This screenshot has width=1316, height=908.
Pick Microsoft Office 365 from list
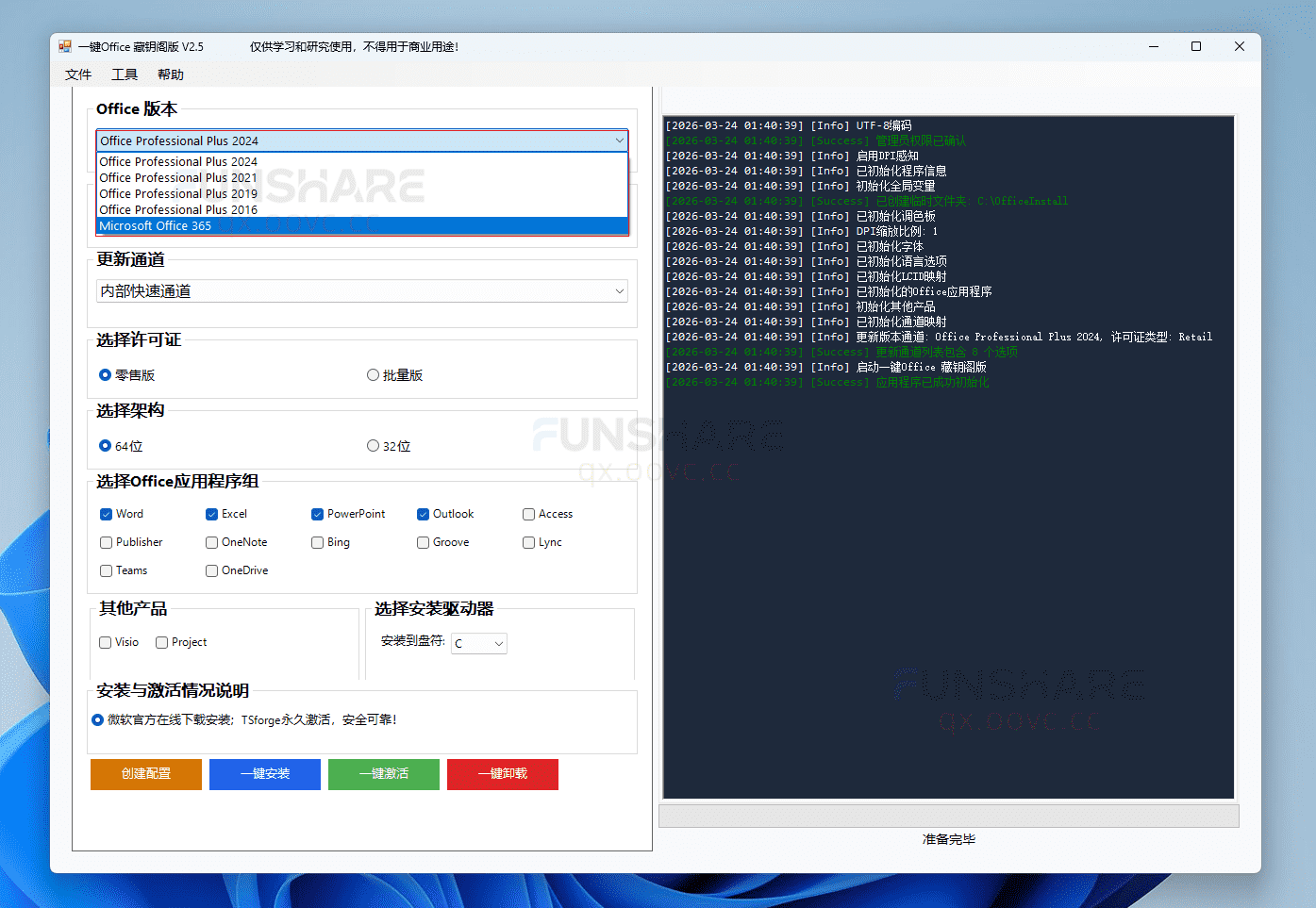362,226
